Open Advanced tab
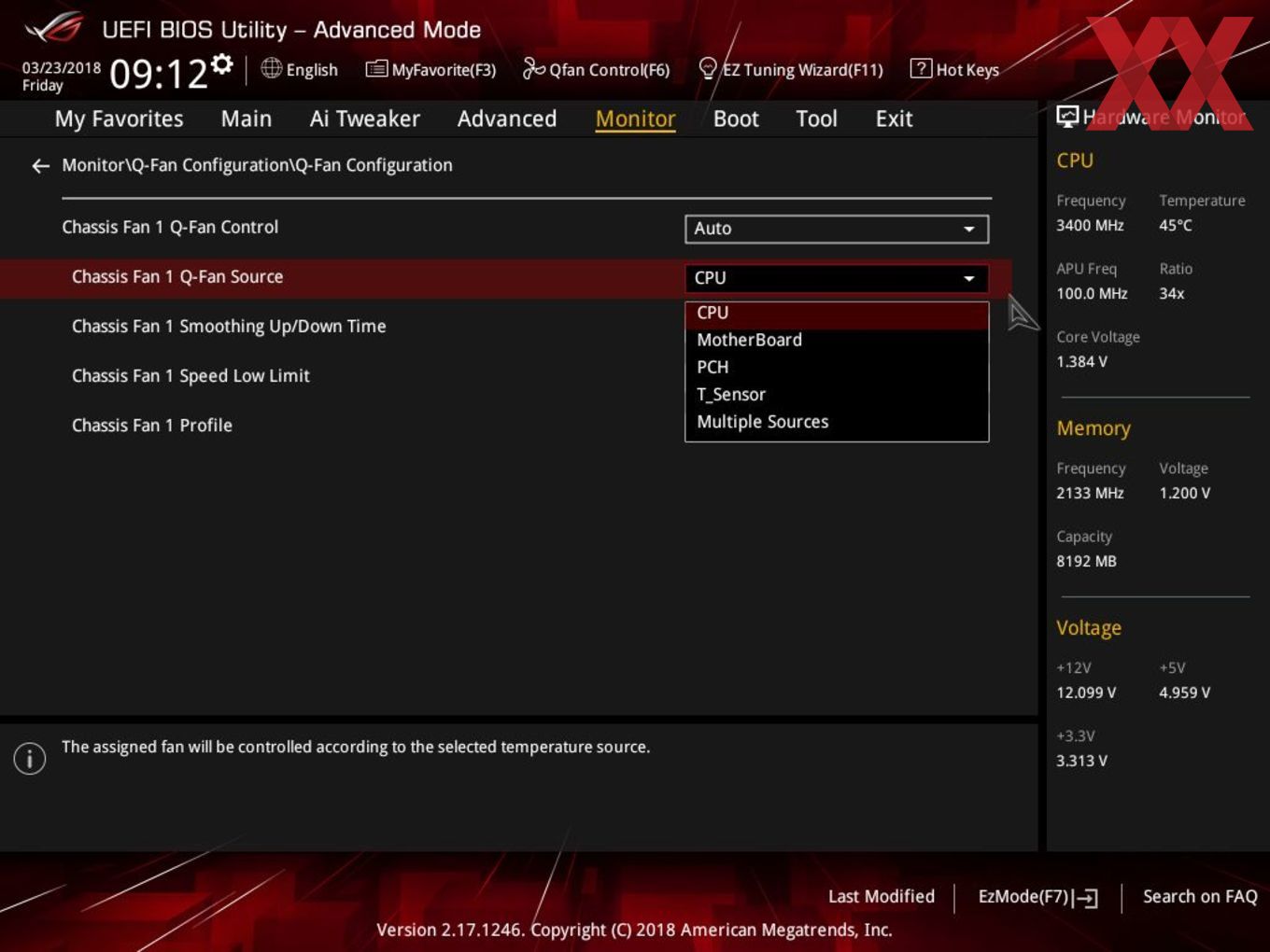 point(507,119)
